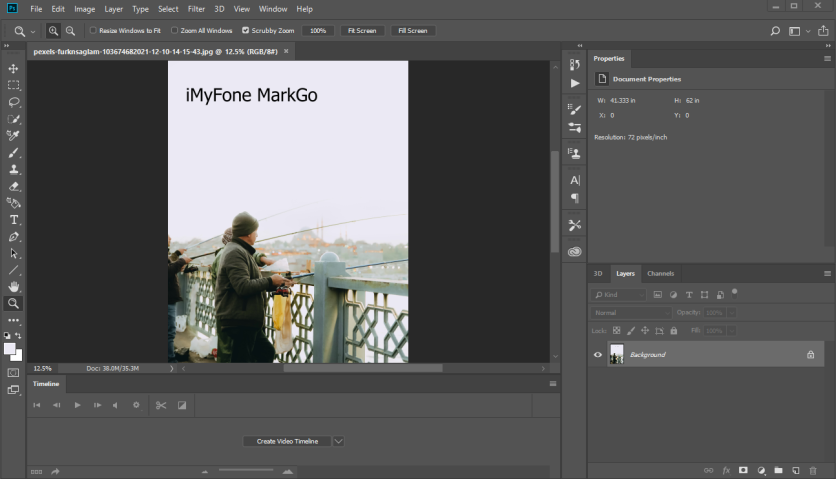Viewport: 836px width, 479px height.
Task: Toggle layer filtering on/off switch
Action: point(735,292)
